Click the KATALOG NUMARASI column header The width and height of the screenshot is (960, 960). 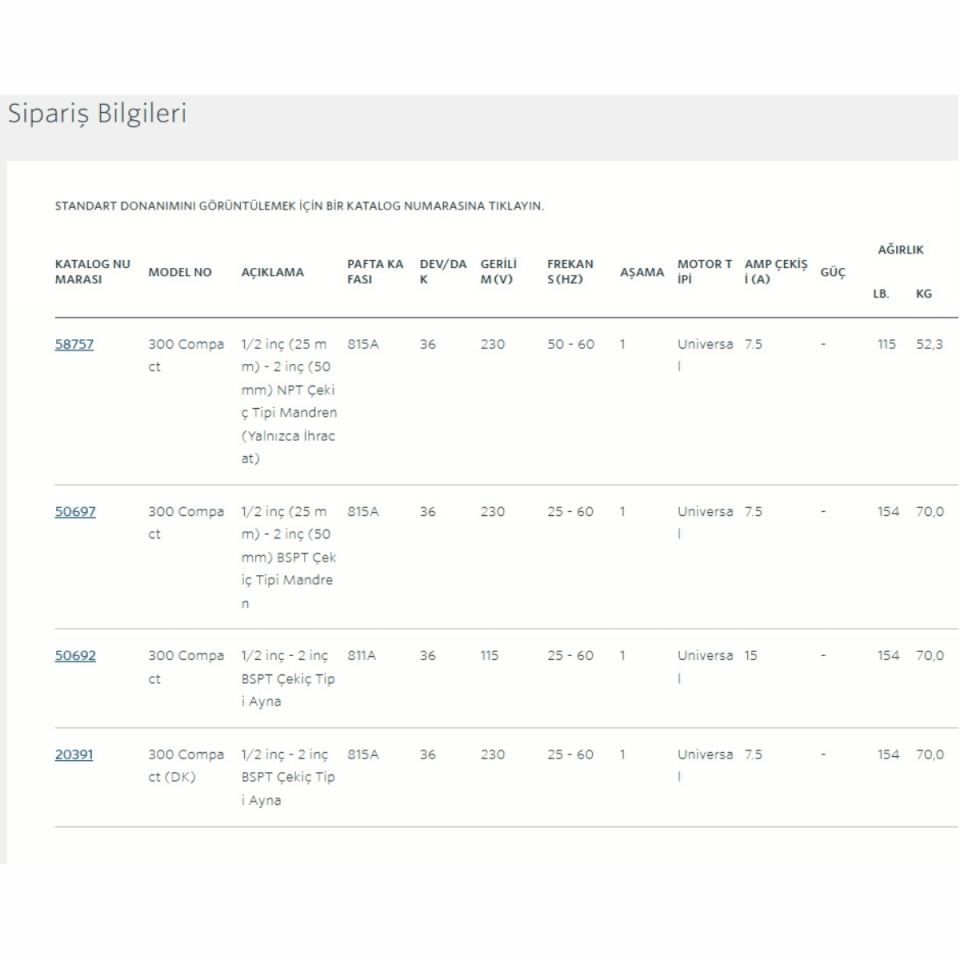[92, 271]
